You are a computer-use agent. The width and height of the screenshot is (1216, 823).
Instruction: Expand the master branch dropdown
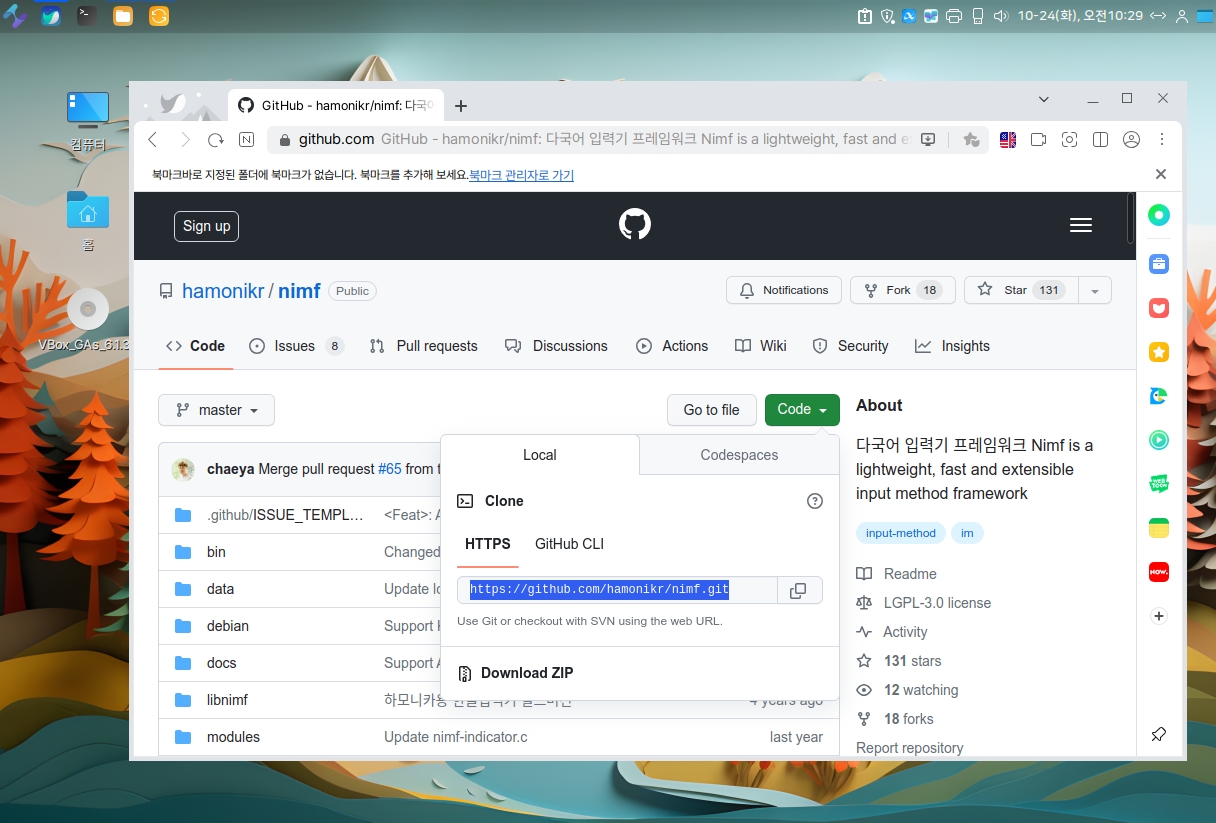tap(216, 410)
